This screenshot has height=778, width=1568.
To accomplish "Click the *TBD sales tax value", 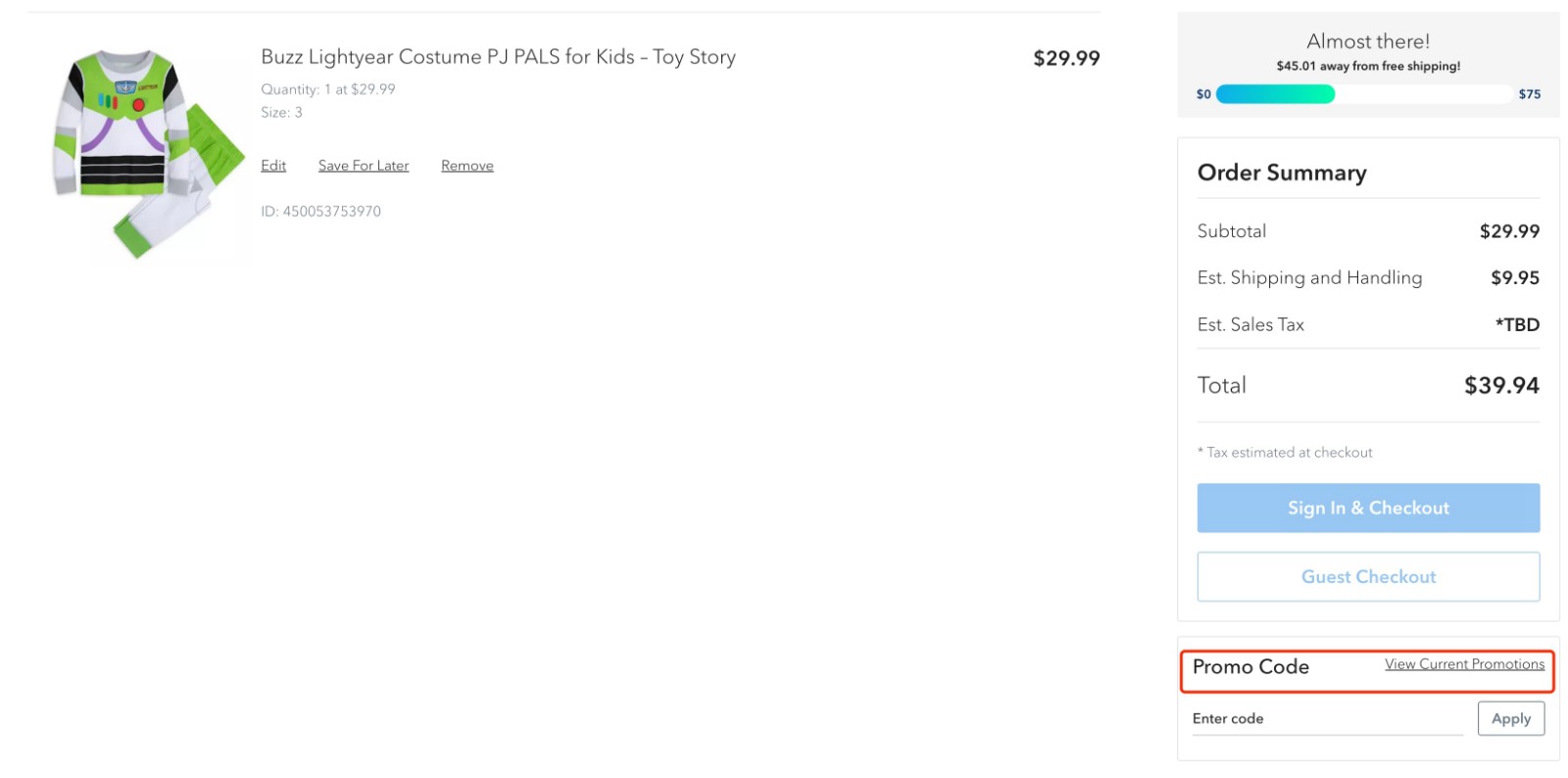I will 1518,324.
